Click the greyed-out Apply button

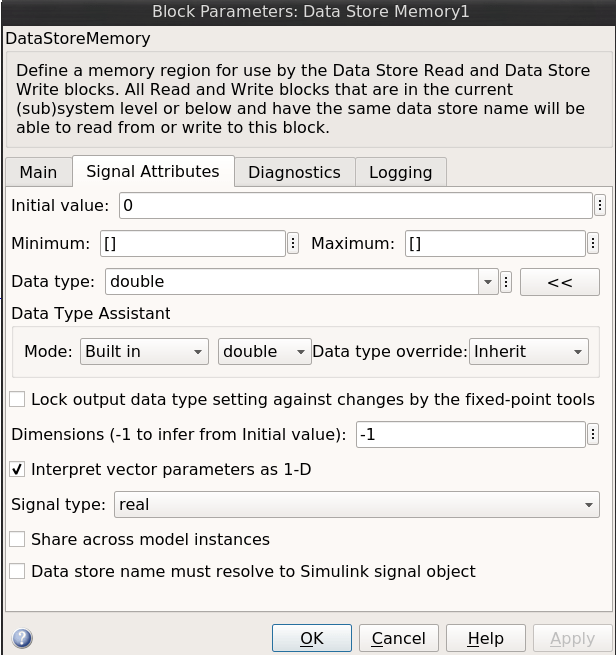(x=572, y=638)
